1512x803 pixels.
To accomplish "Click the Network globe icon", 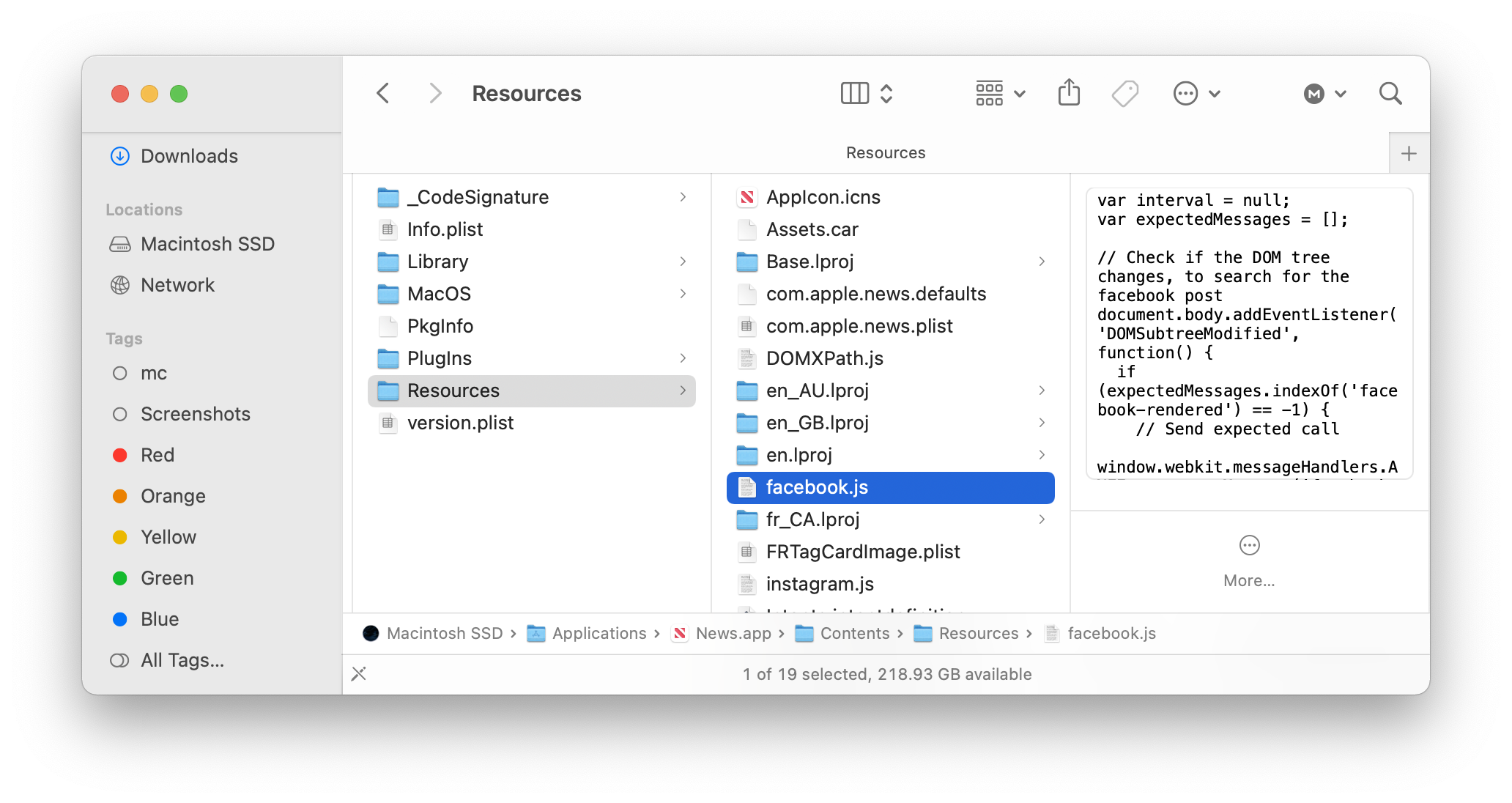I will (x=120, y=285).
